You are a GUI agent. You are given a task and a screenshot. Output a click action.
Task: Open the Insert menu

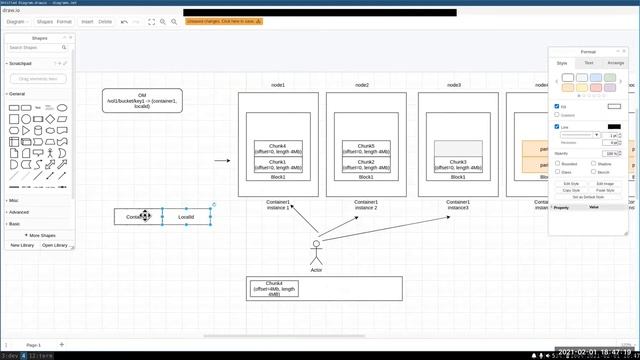pos(87,22)
